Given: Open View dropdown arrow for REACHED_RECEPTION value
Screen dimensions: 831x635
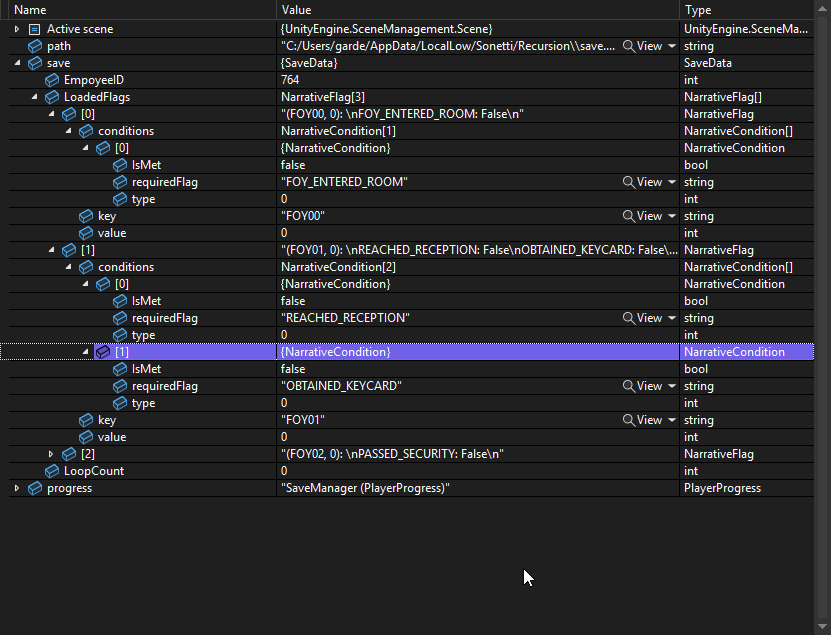Looking at the screenshot, I should 672,318.
